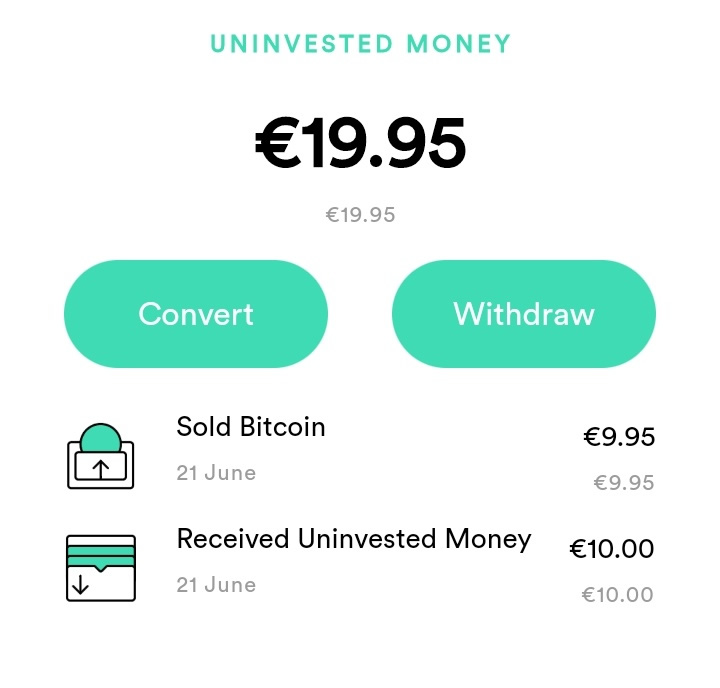Tap the large €19.95 balance amount

[x=360, y=143]
